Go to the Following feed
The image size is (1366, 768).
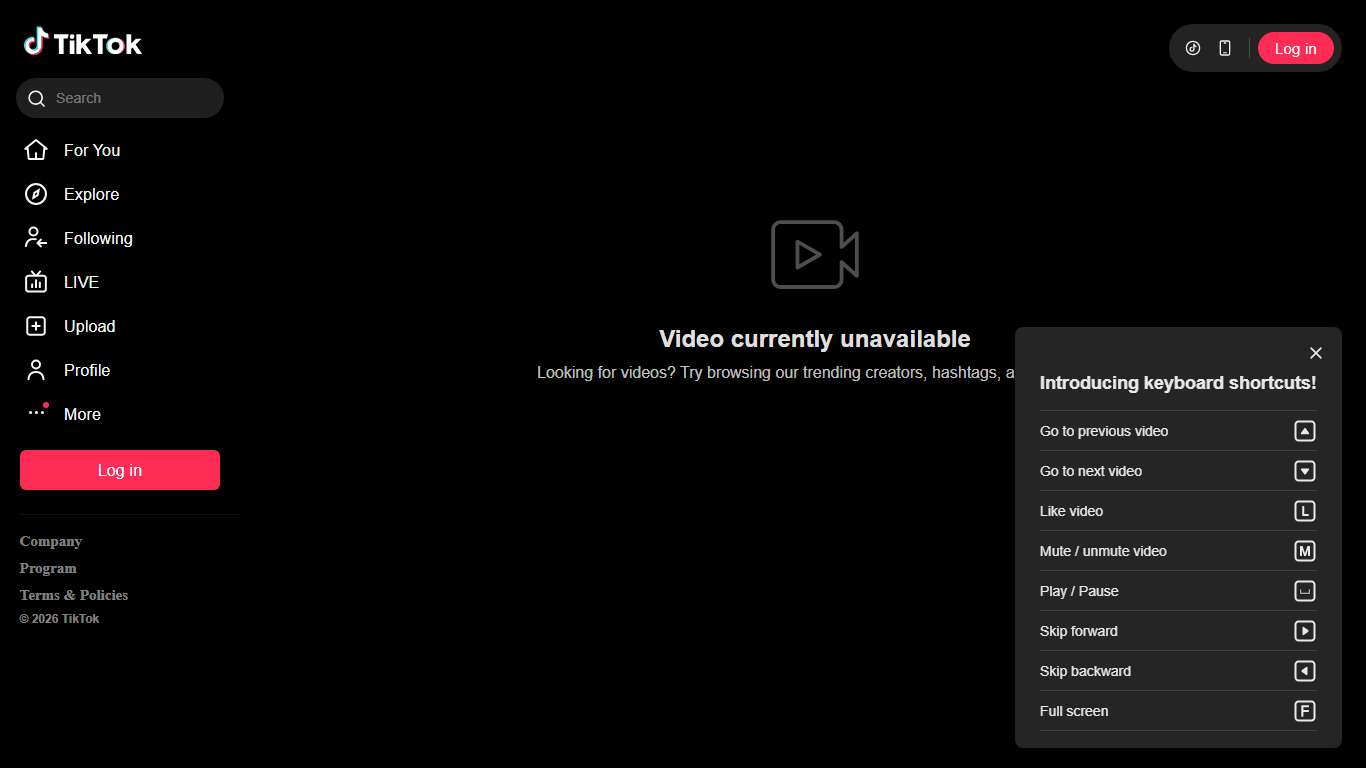[x=97, y=238]
